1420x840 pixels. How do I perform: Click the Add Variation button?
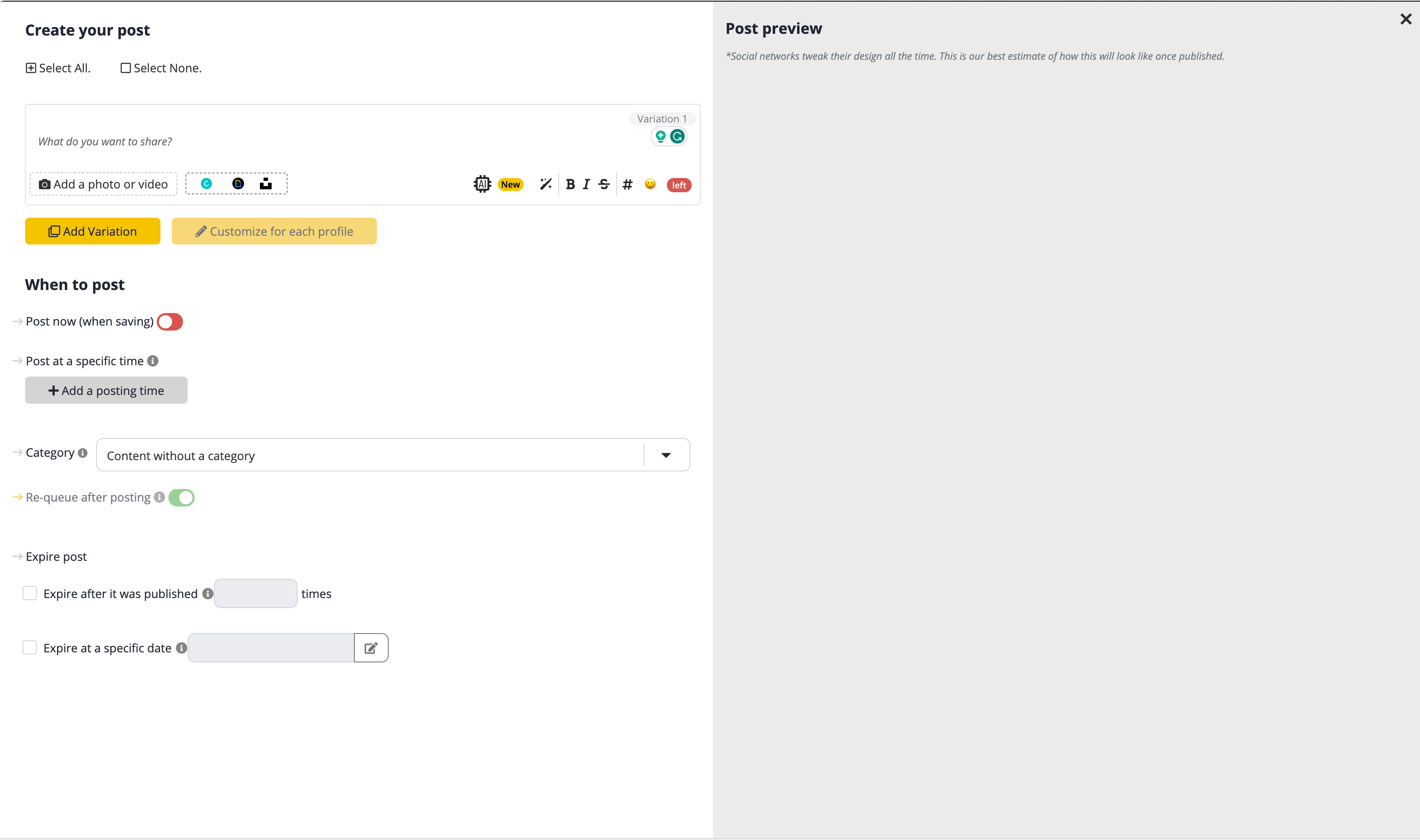[x=93, y=231]
